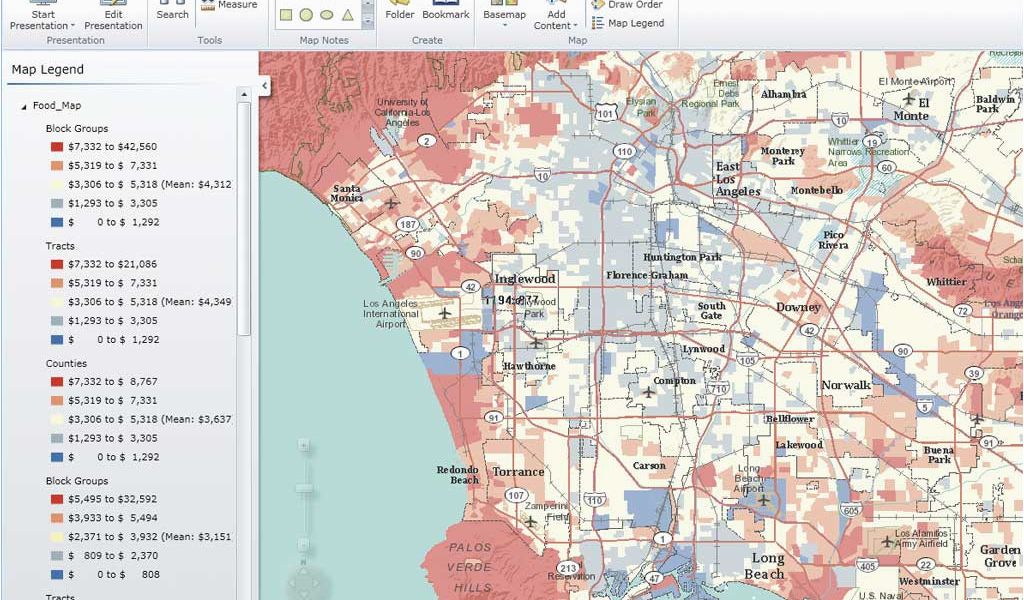Collapse the Map Legend side panel

click(x=264, y=86)
